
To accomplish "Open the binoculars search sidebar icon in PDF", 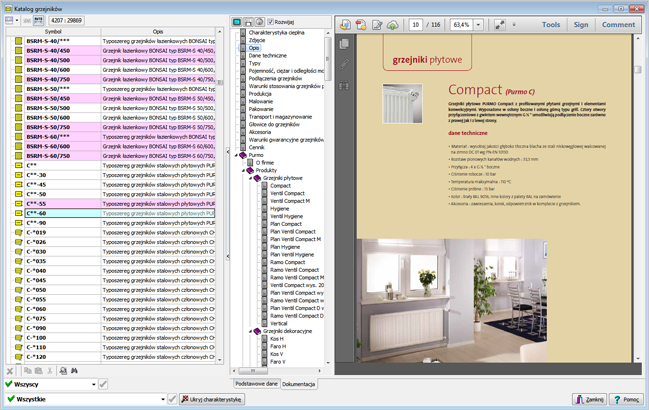I will (x=344, y=85).
